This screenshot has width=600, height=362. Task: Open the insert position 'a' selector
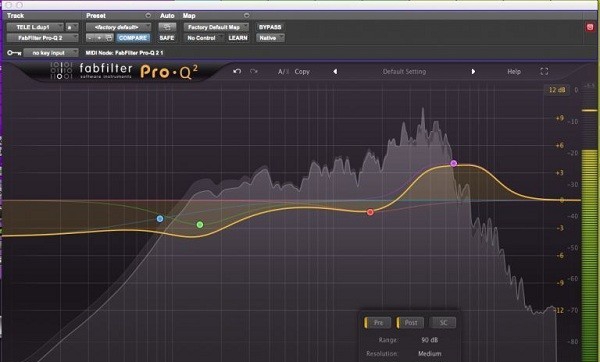pos(72,27)
